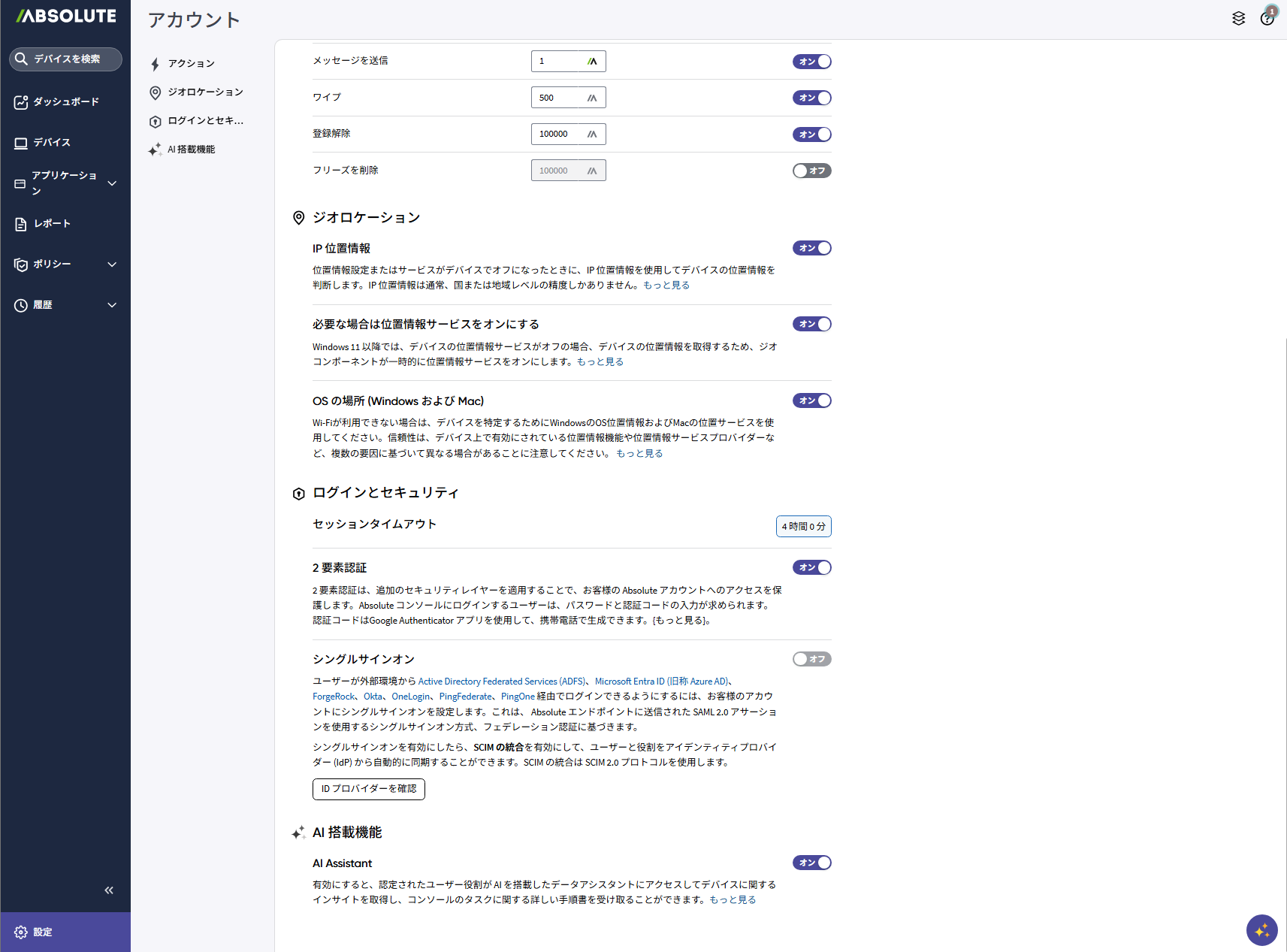Click the デバイスを検索 search box
The image size is (1287, 952).
click(65, 59)
